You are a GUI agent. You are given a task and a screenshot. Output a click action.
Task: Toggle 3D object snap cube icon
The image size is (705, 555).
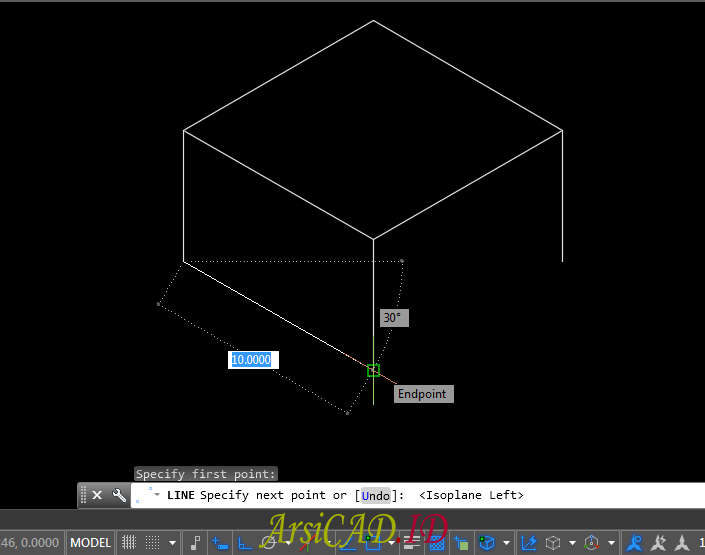pyautogui.click(x=486, y=543)
